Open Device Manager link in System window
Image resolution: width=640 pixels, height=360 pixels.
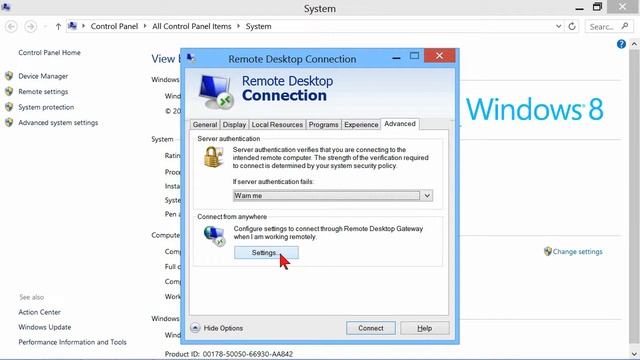coord(43,76)
